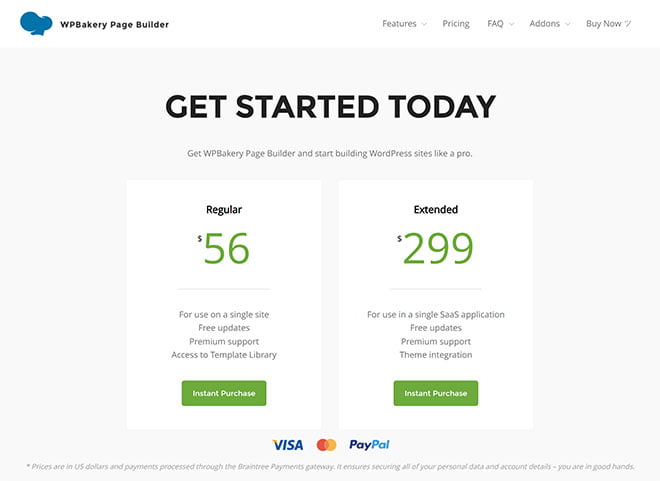Image resolution: width=660 pixels, height=481 pixels.
Task: Click Instant Purchase for the Extended plan
Action: point(436,393)
